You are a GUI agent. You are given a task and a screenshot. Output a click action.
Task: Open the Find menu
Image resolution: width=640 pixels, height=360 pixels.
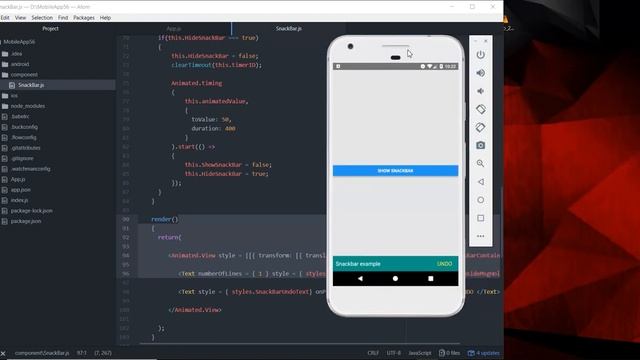[63, 18]
